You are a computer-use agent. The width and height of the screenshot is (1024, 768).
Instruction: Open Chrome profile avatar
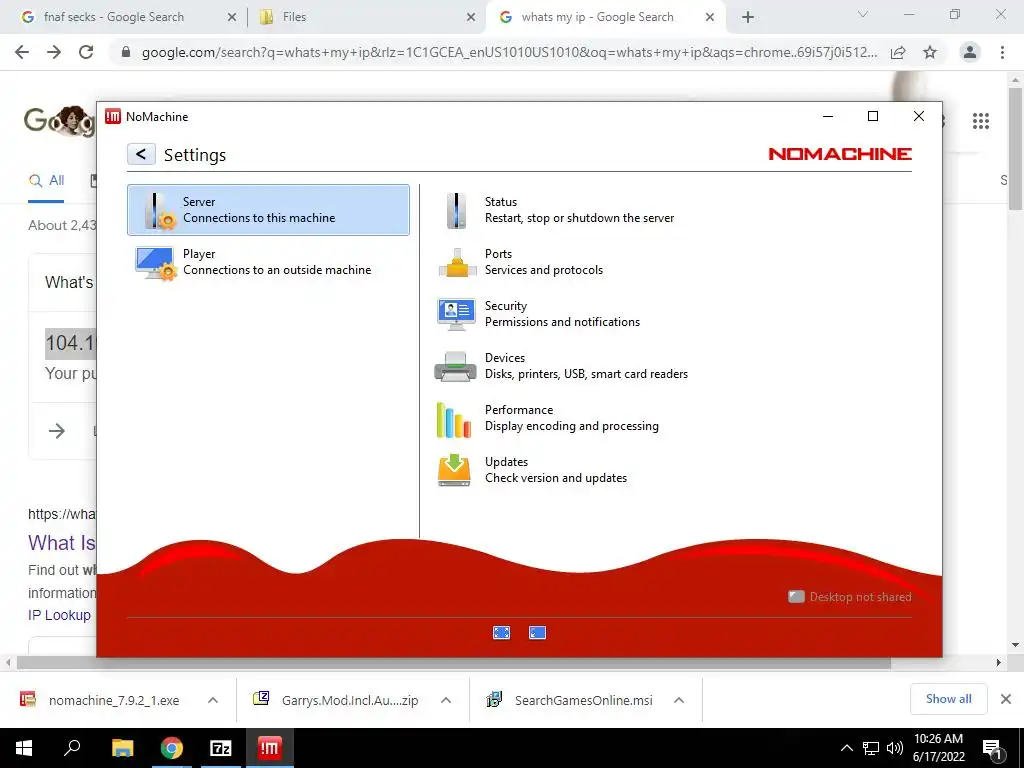(970, 52)
